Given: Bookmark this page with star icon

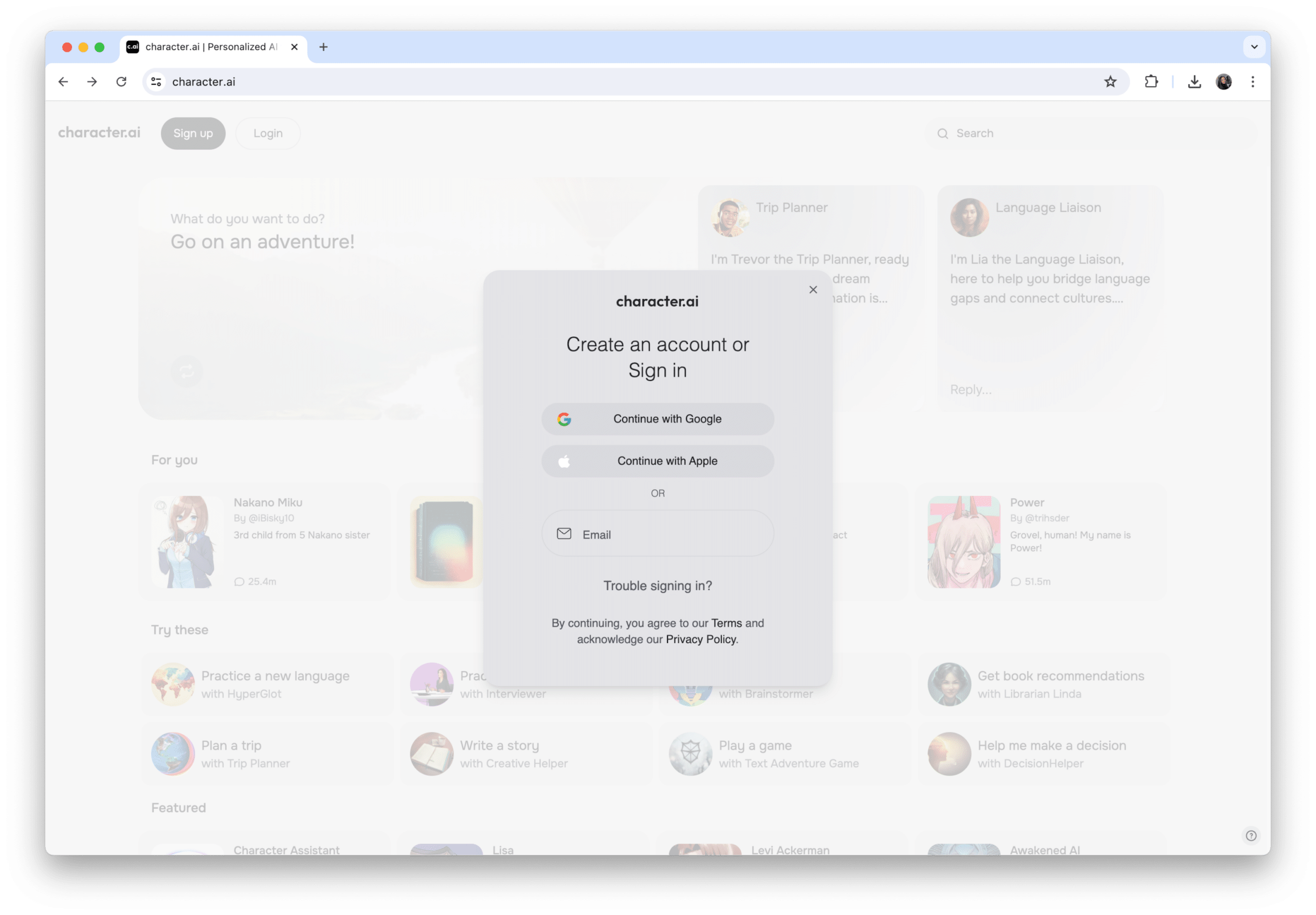Looking at the screenshot, I should (x=1110, y=81).
